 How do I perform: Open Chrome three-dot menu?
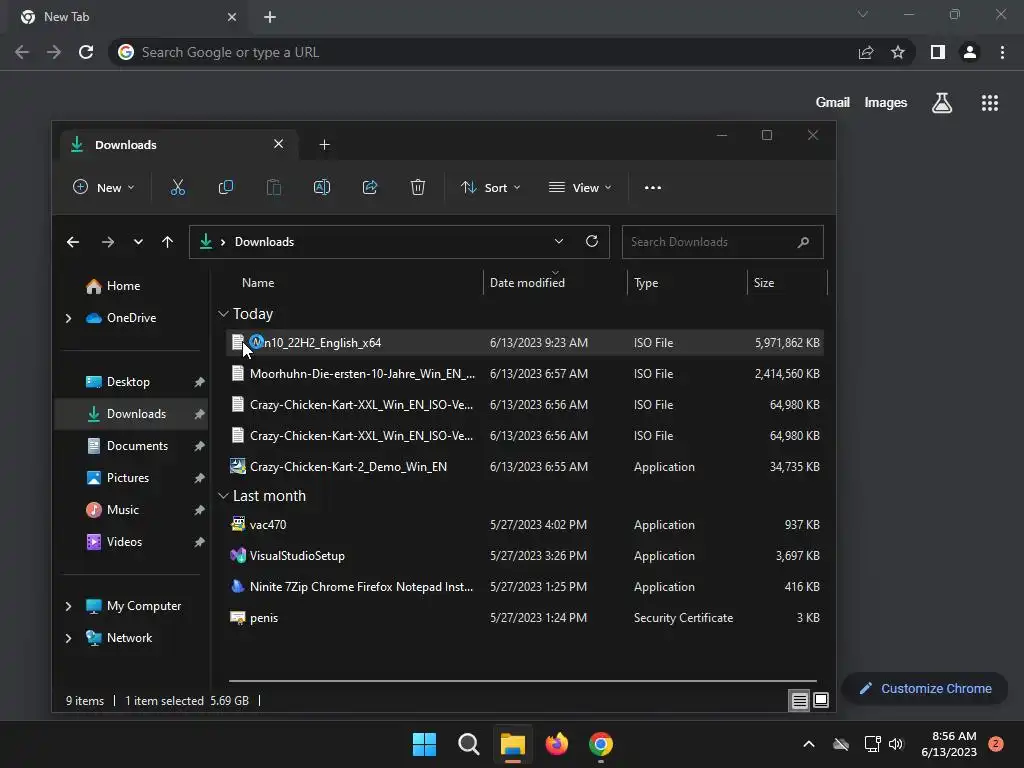tap(1002, 52)
